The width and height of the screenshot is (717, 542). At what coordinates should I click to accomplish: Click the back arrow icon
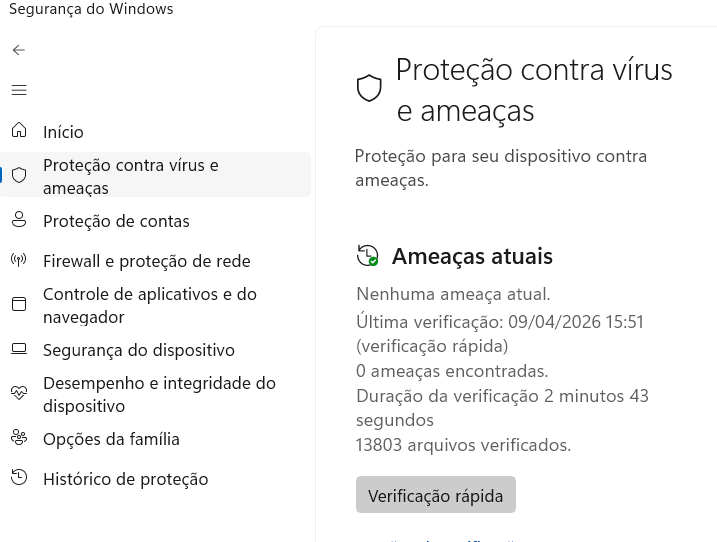19,50
